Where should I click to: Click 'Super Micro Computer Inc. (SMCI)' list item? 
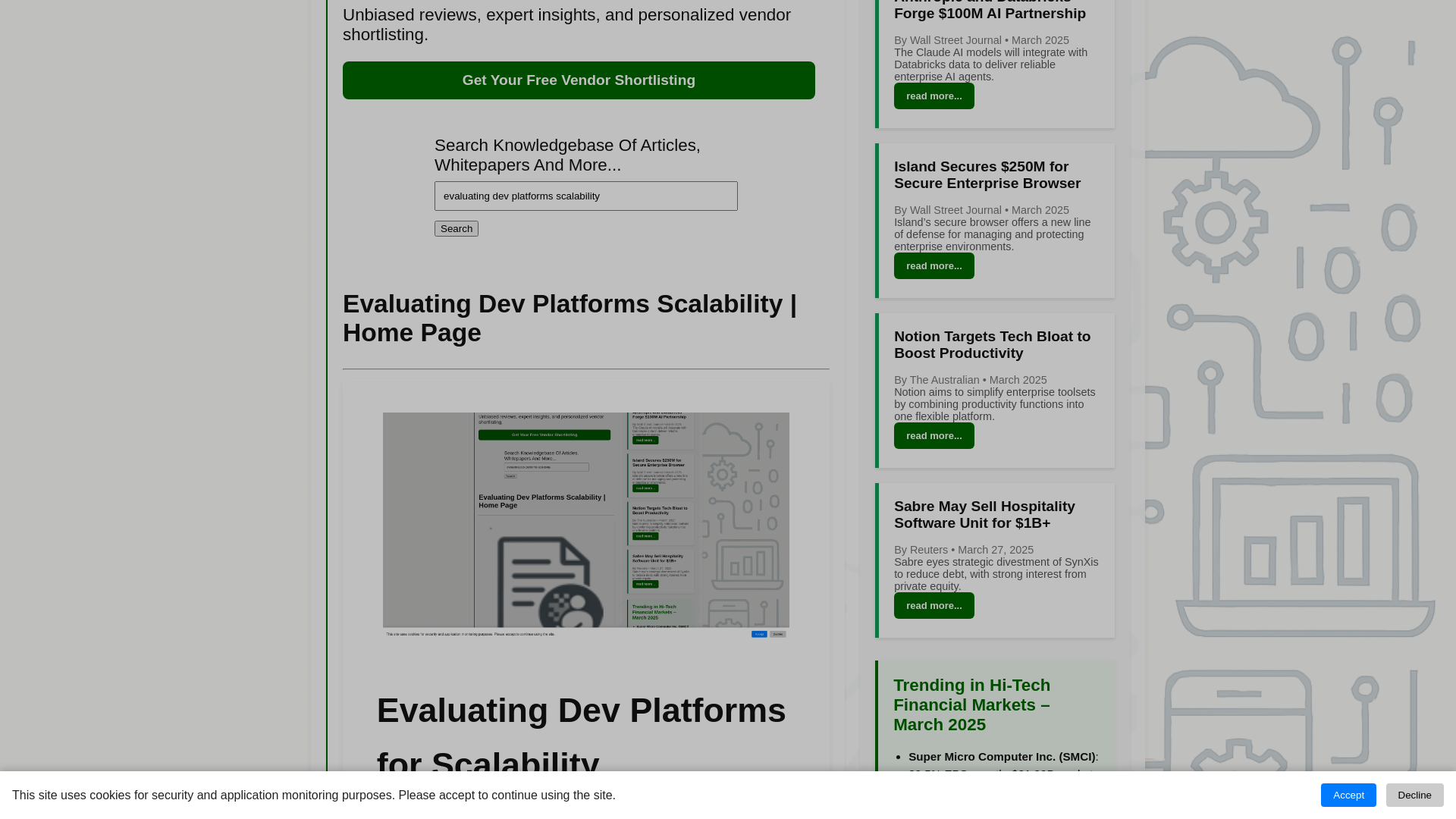1002,757
